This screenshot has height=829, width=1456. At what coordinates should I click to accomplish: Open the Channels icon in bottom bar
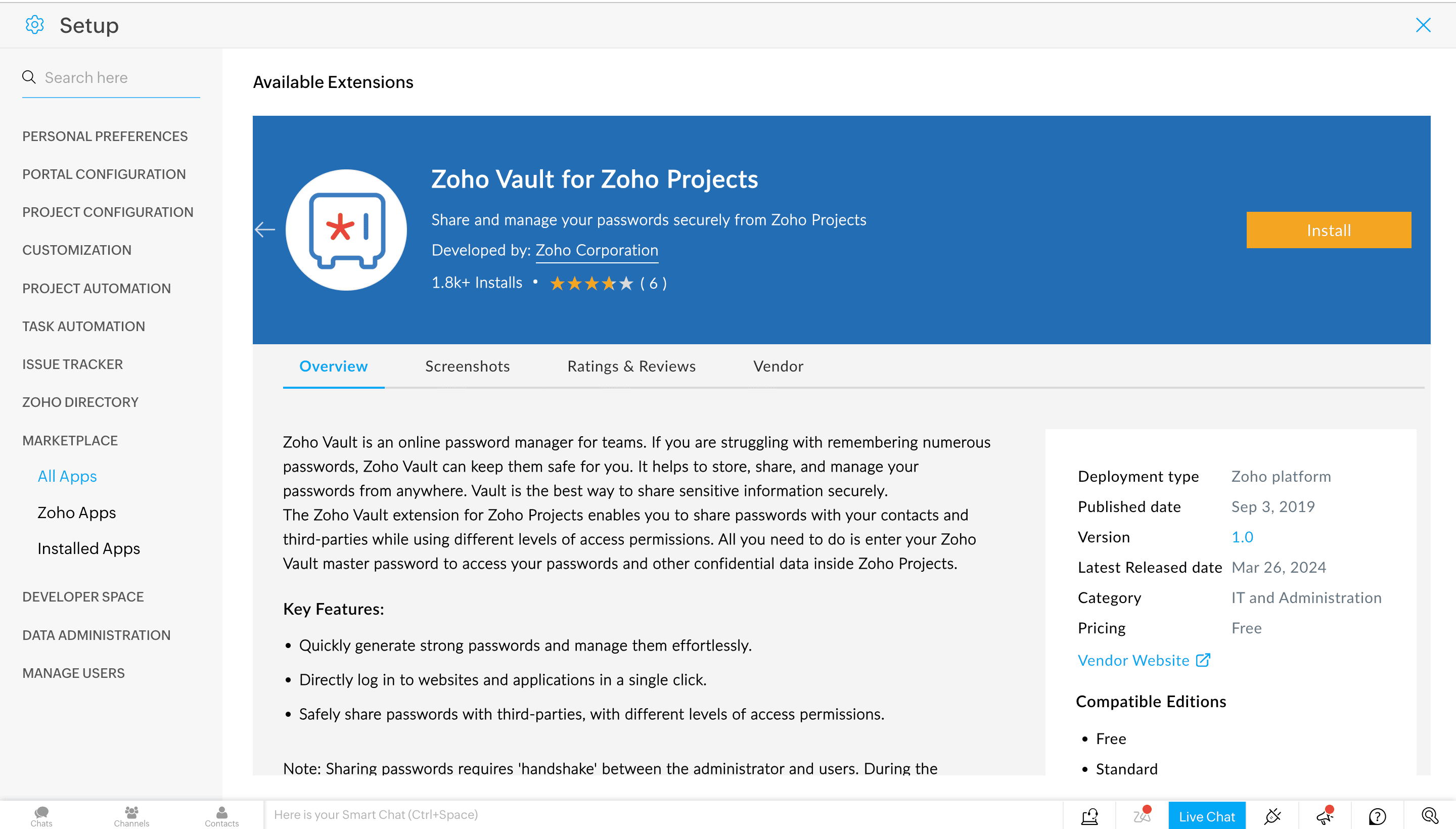(131, 816)
